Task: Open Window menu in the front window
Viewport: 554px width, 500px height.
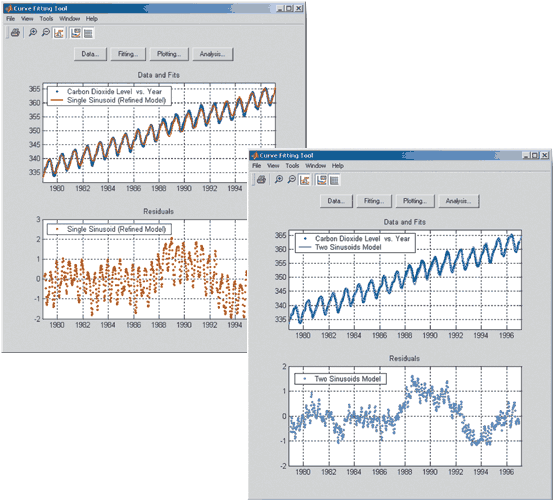Action: 316,166
